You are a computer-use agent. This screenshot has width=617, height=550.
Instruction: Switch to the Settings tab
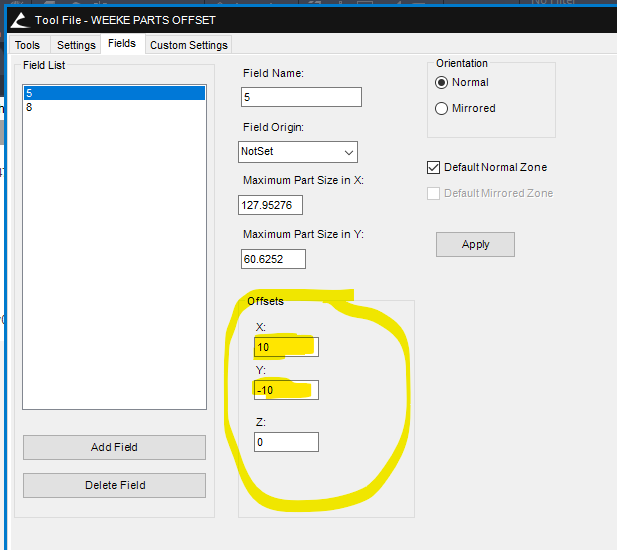[76, 45]
